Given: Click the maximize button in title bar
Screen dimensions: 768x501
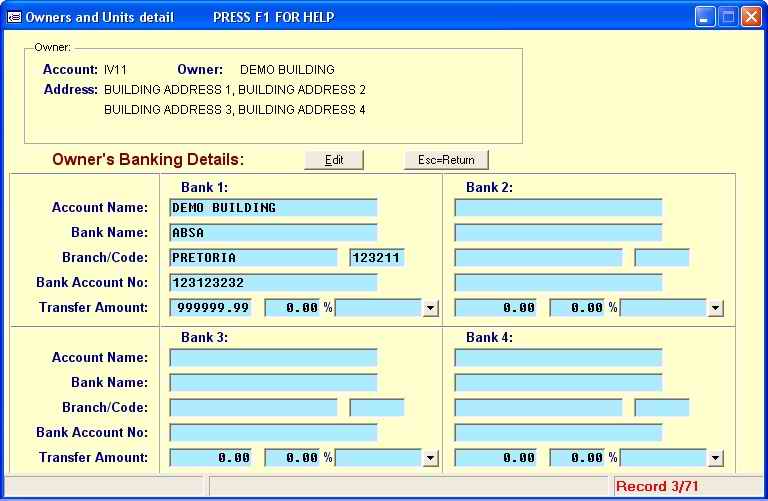Looking at the screenshot, I should tap(728, 17).
